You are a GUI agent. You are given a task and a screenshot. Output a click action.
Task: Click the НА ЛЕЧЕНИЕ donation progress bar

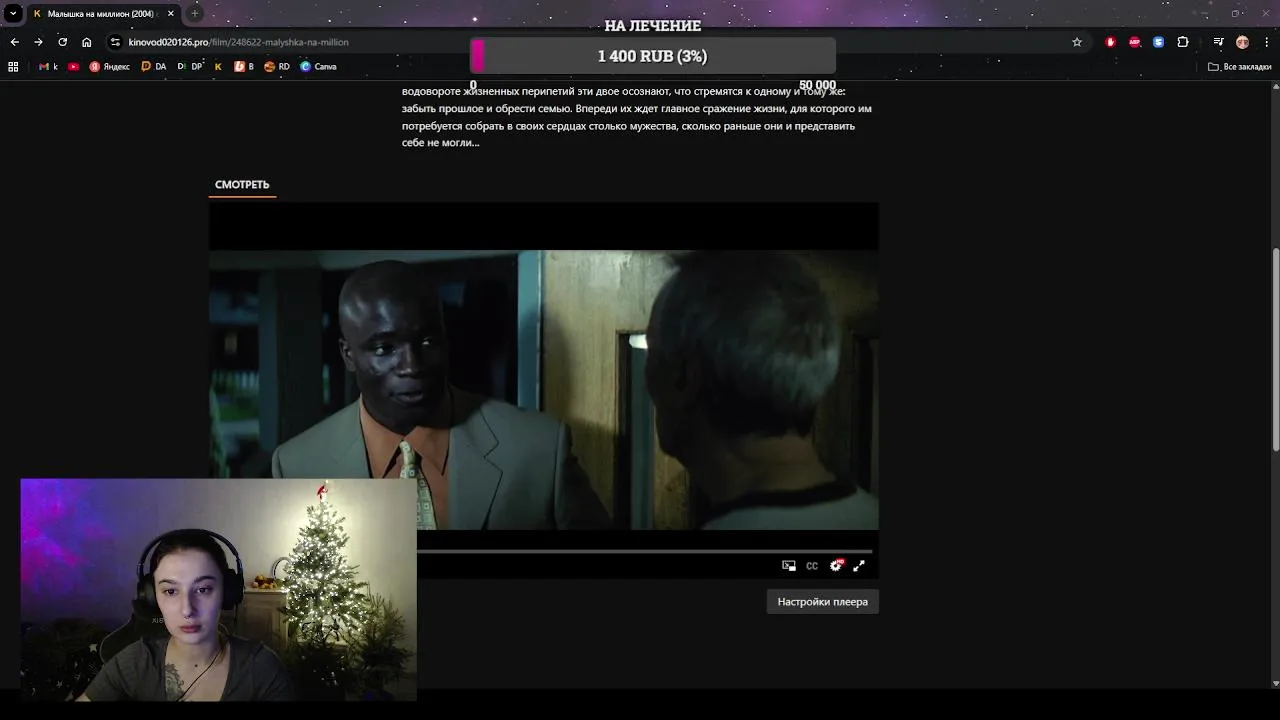click(653, 56)
